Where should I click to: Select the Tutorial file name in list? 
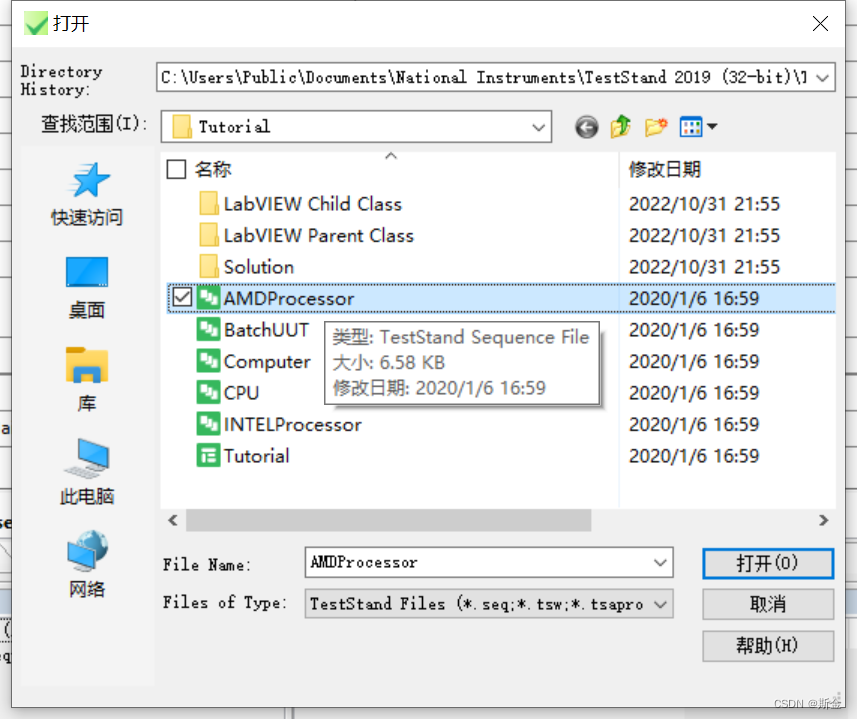[257, 456]
